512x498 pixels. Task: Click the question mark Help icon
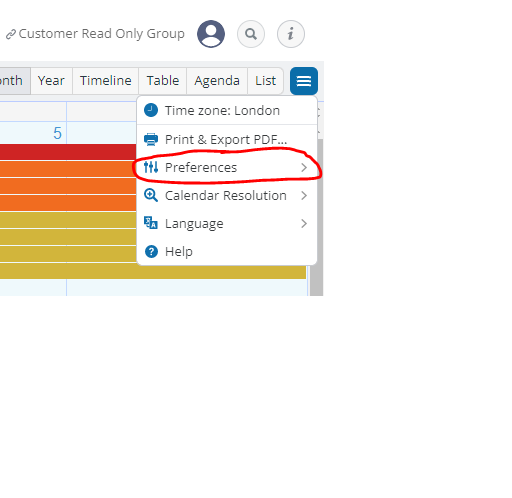151,251
